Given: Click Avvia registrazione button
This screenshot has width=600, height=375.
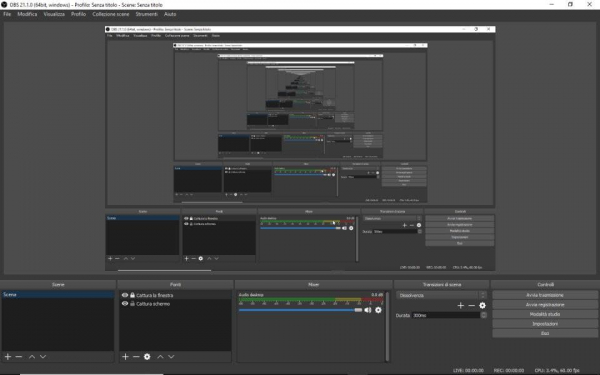Looking at the screenshot, I should 545,305.
